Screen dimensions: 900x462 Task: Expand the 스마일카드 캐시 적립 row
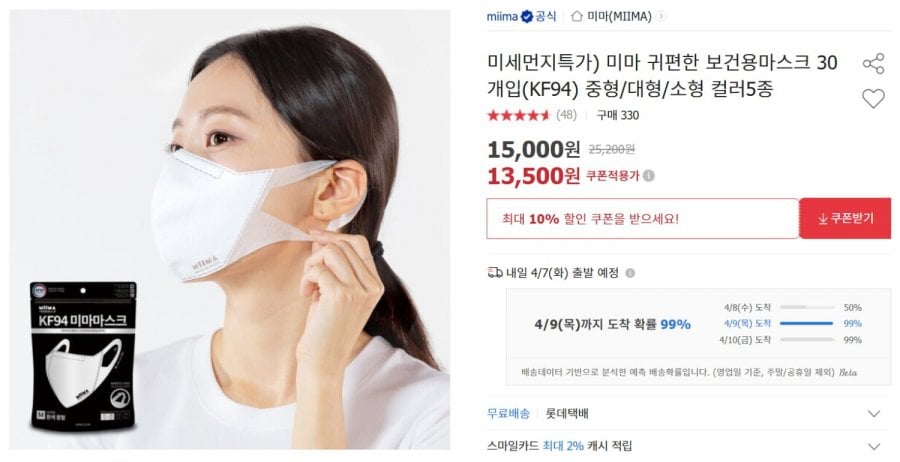688,445
